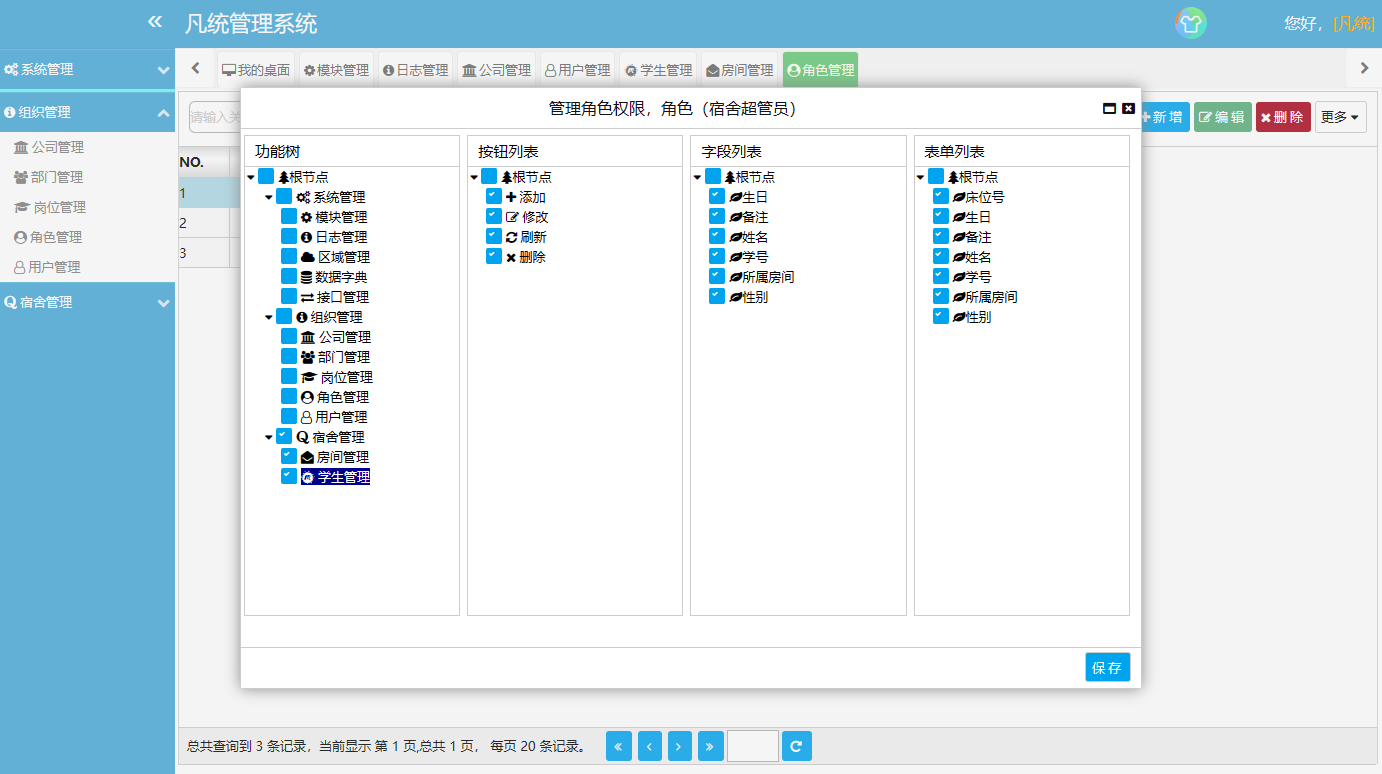Click the 房间管理 envelope icon in function tree
Screen dimensions: 1382x774
click(x=307, y=457)
